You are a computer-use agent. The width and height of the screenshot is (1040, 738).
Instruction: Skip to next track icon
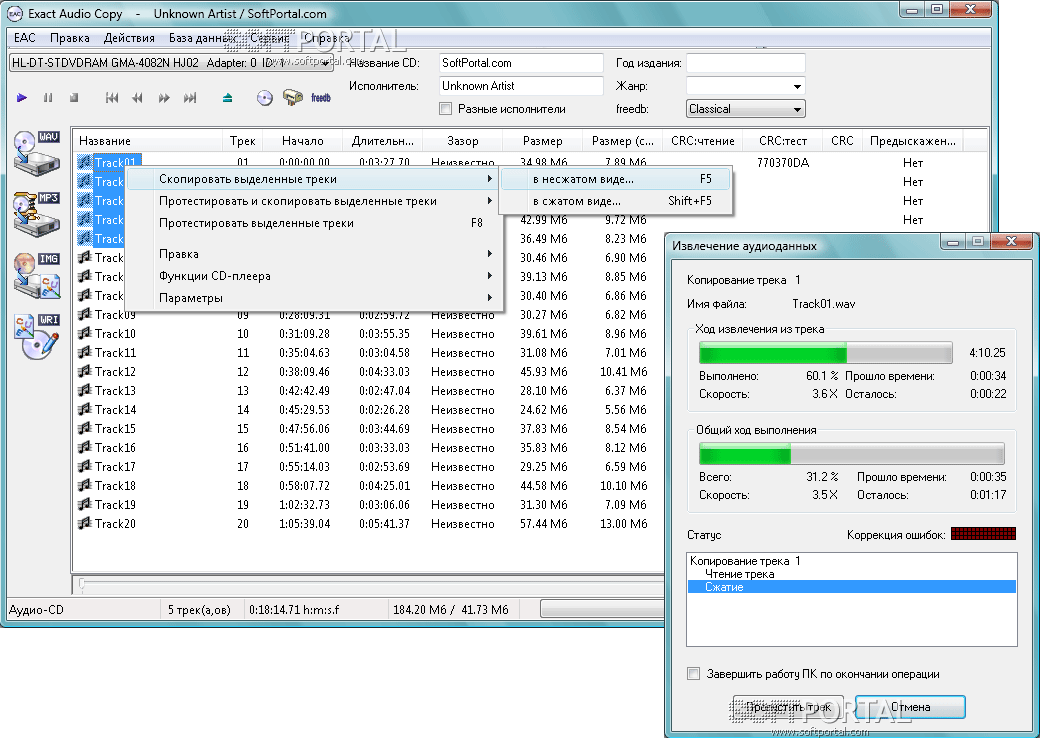pos(190,97)
